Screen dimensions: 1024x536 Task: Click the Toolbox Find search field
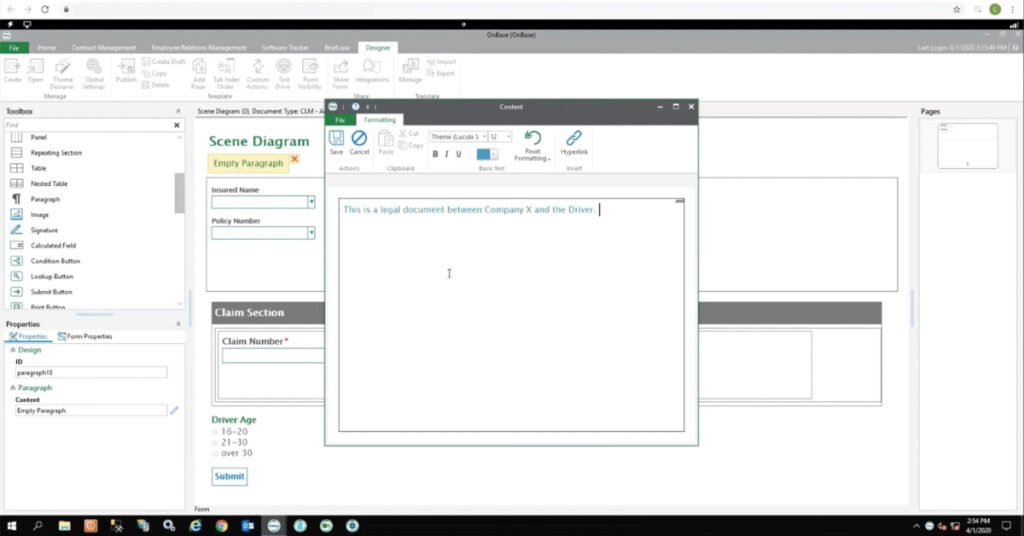88,125
